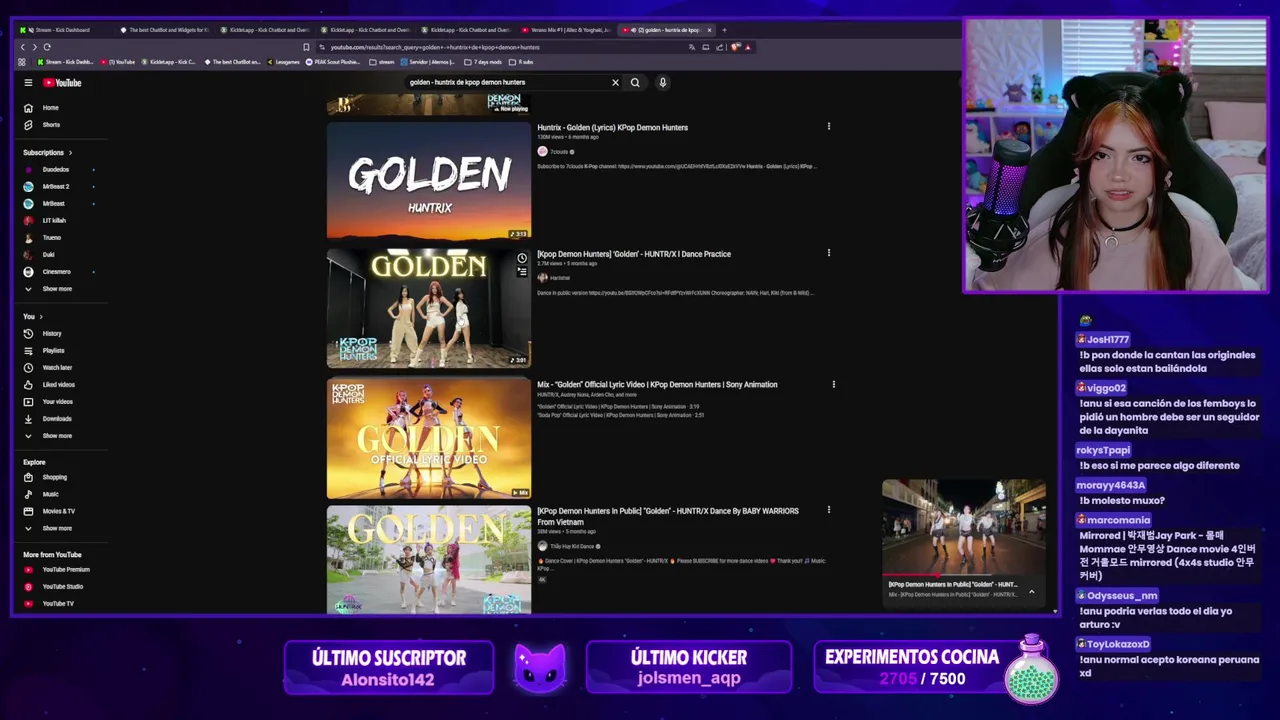
Task: Click the YouTube search text field
Action: point(505,83)
